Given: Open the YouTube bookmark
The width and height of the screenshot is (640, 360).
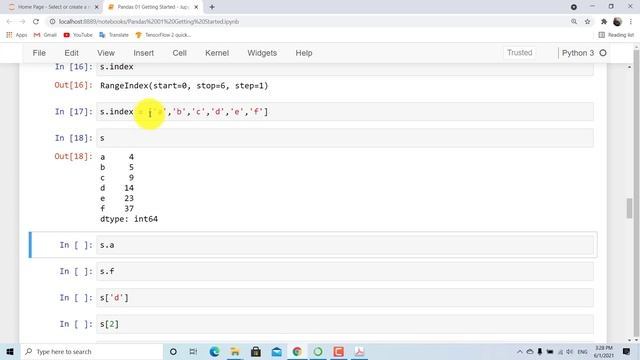Looking at the screenshot, I should [78, 35].
